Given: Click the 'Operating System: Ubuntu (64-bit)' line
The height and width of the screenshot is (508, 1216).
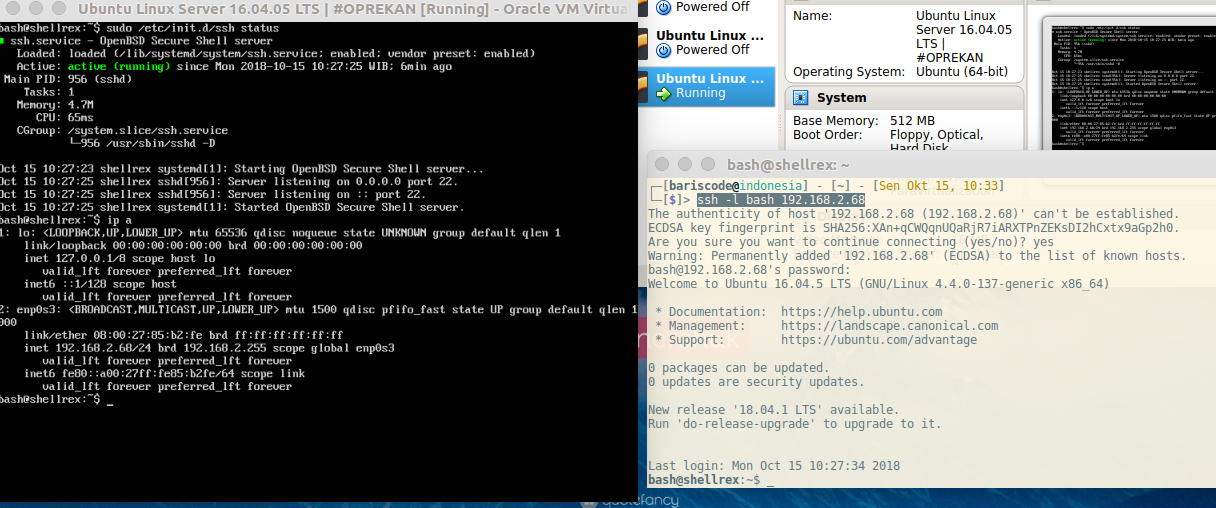Looking at the screenshot, I should tap(900, 72).
